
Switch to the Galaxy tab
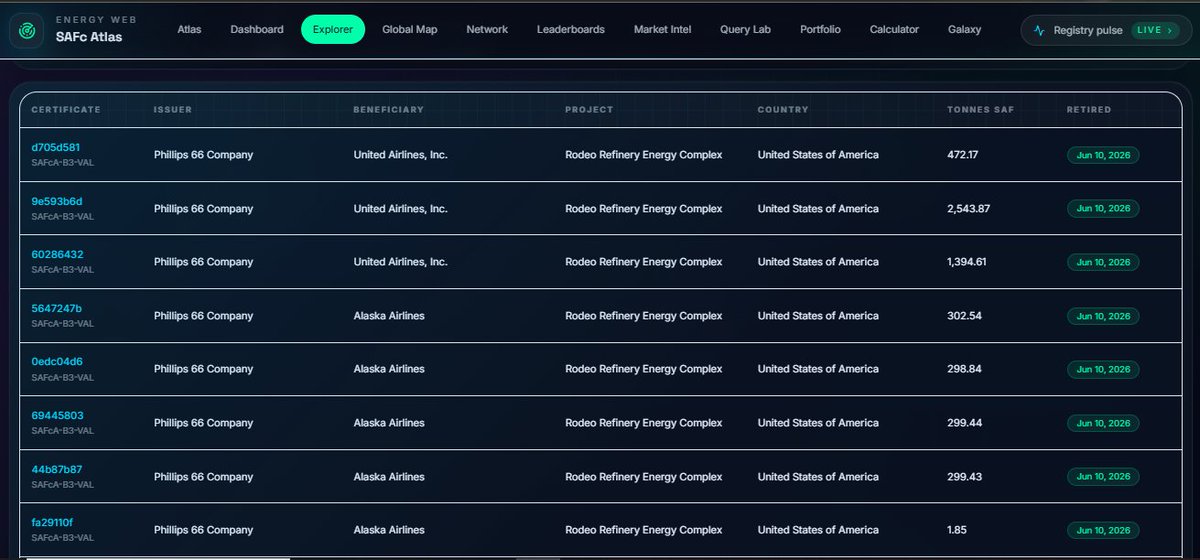(964, 30)
